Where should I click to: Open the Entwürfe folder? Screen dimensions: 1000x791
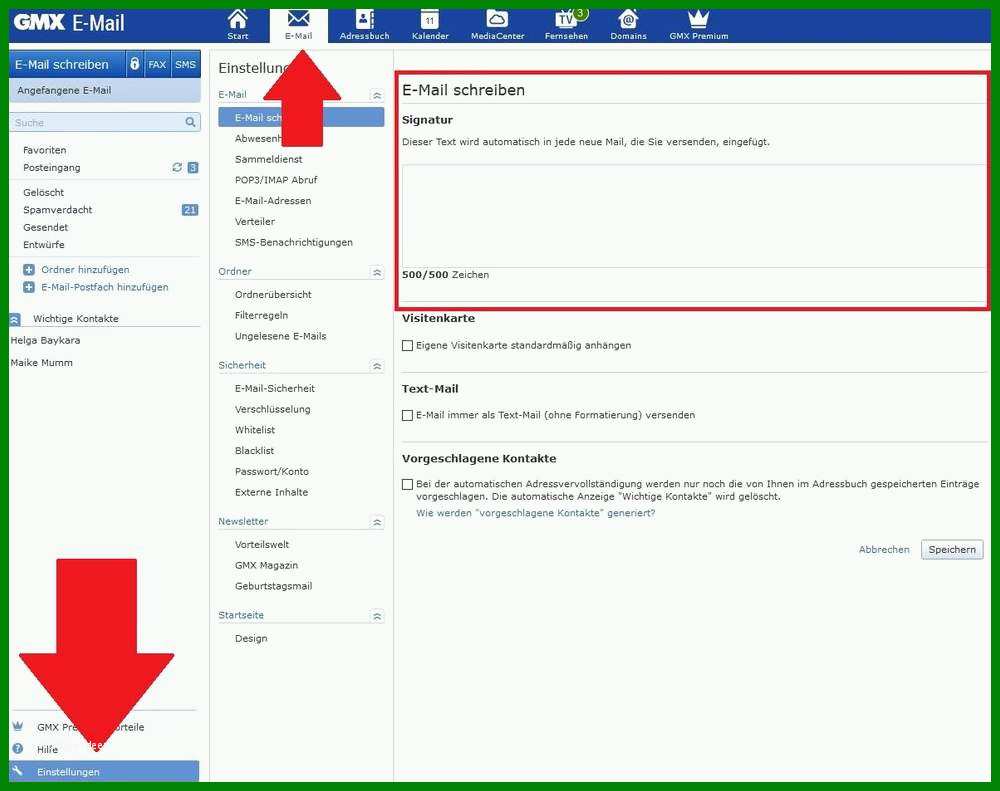click(x=43, y=244)
